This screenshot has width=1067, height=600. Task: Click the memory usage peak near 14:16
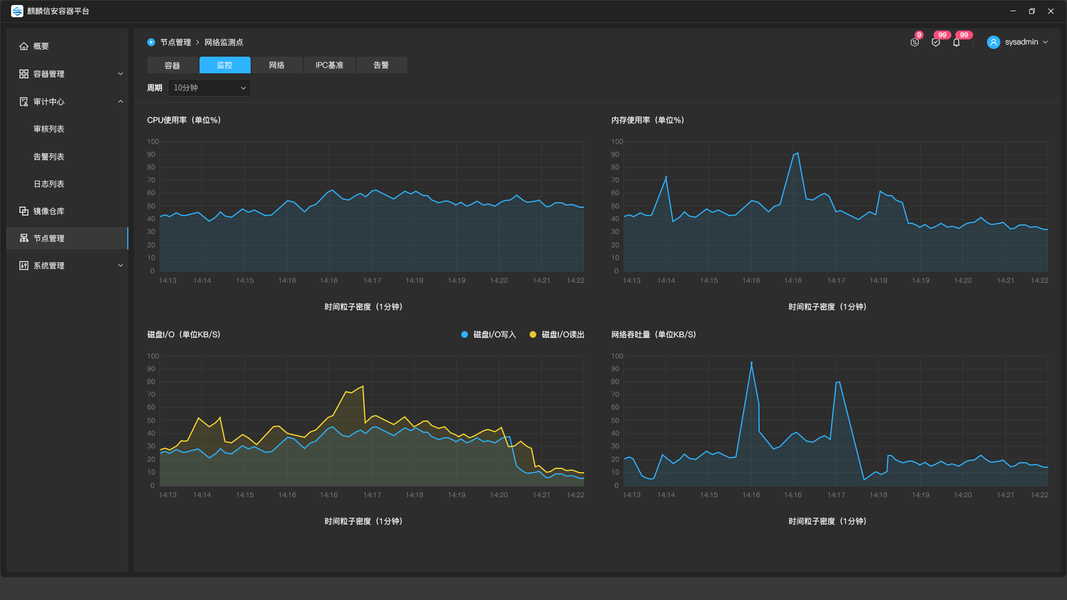(x=797, y=154)
